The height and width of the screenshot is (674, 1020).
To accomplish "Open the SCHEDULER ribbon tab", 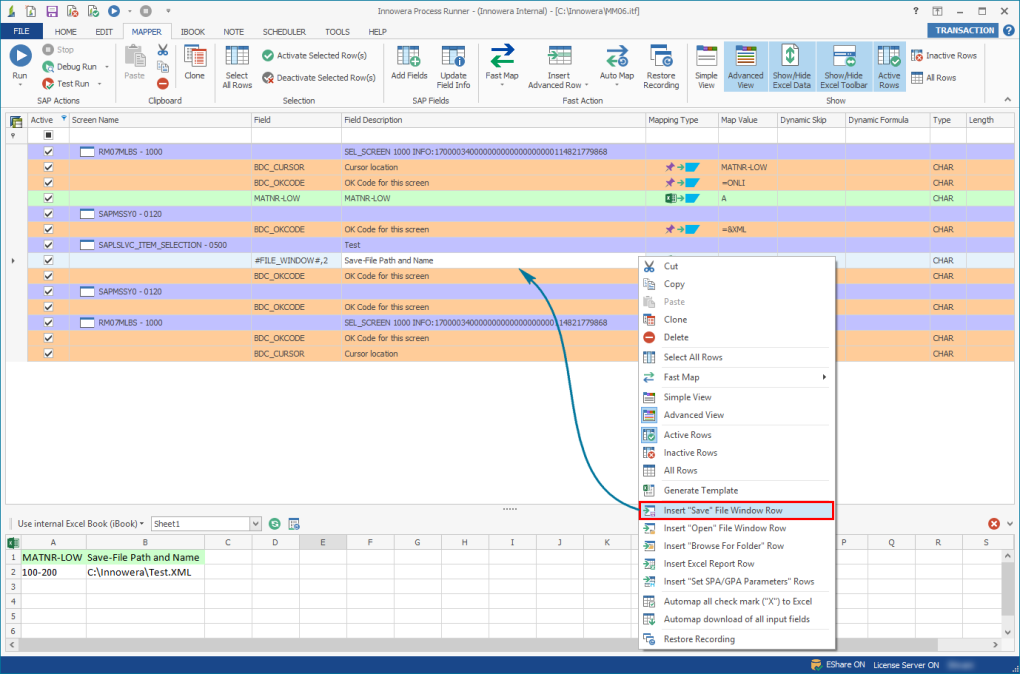I will pyautogui.click(x=284, y=31).
